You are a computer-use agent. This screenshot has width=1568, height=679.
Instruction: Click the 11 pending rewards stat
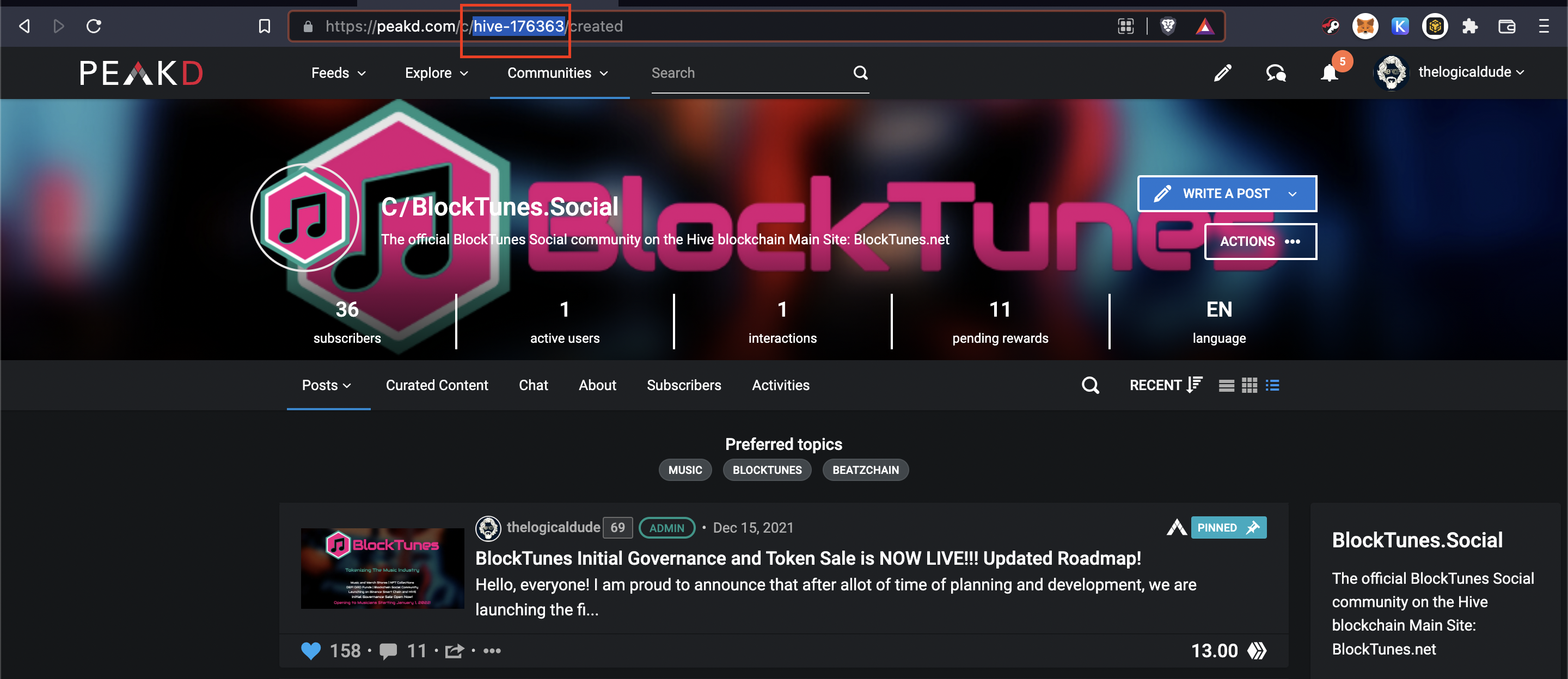pyautogui.click(x=1000, y=322)
